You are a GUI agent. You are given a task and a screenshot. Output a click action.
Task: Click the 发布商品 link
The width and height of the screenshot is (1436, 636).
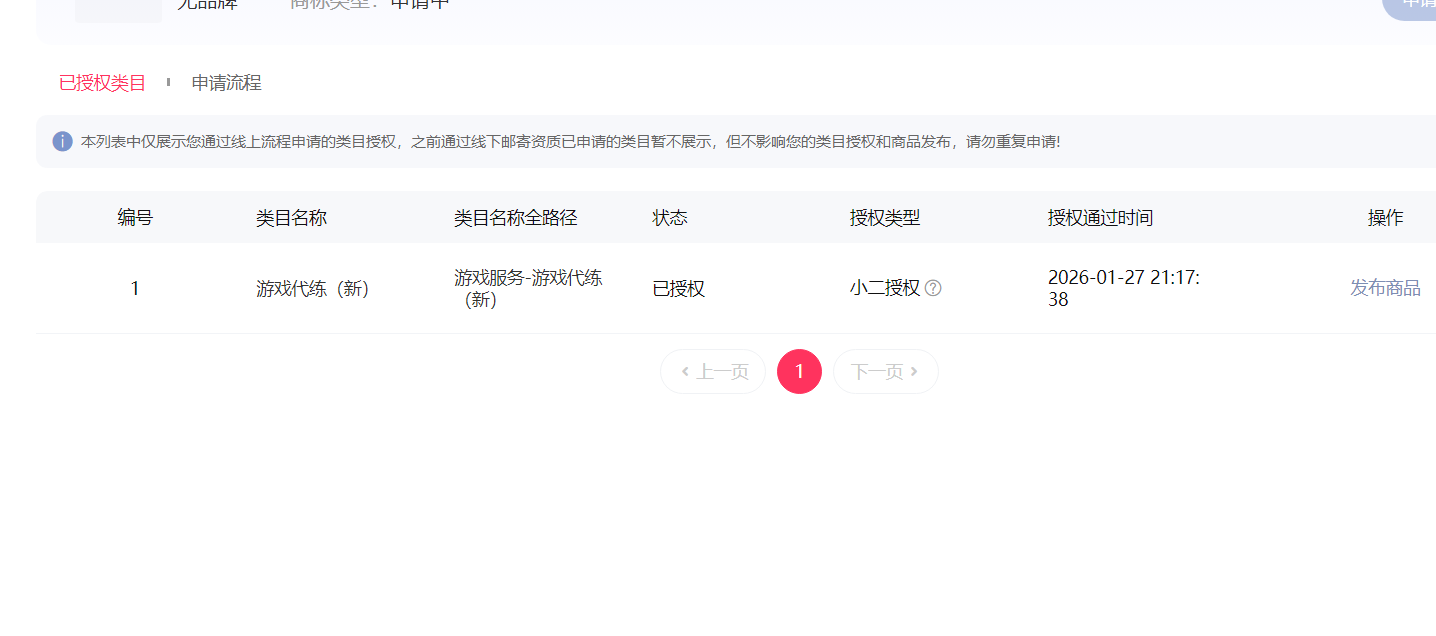pos(1385,288)
